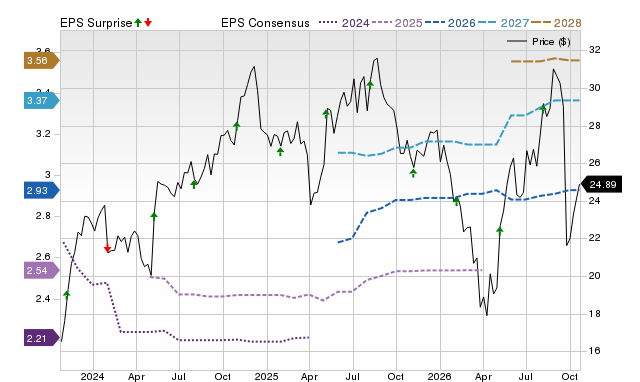640x382 pixels.
Task: Click the 2.21 dark purple value tag
Action: pyautogui.click(x=42, y=338)
